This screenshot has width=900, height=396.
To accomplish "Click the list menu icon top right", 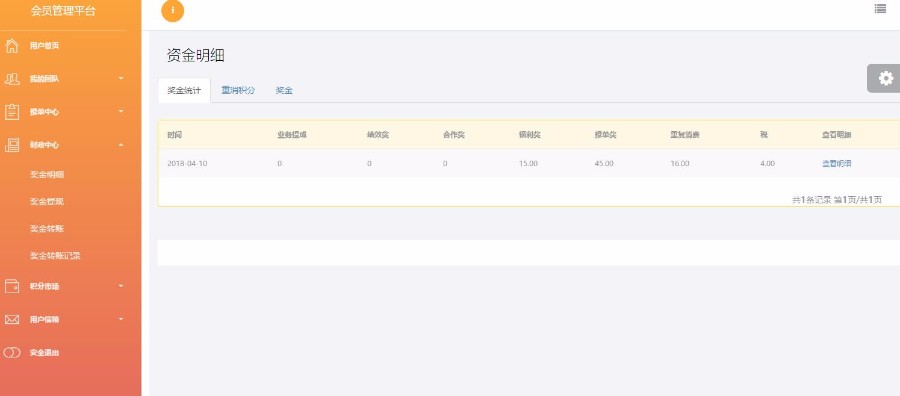I will [880, 9].
